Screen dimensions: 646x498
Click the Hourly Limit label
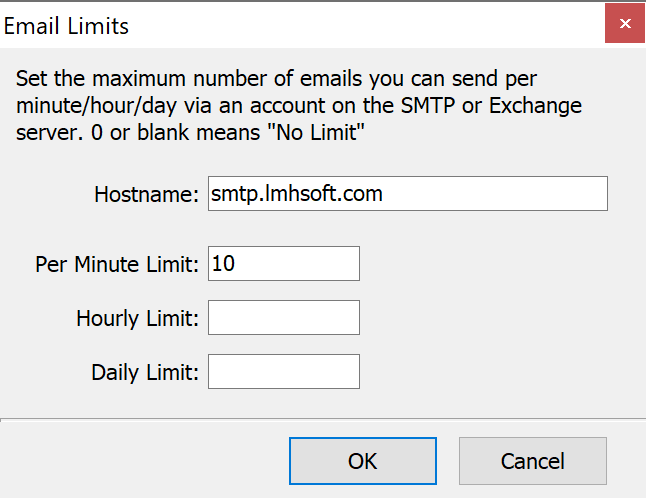tap(138, 318)
